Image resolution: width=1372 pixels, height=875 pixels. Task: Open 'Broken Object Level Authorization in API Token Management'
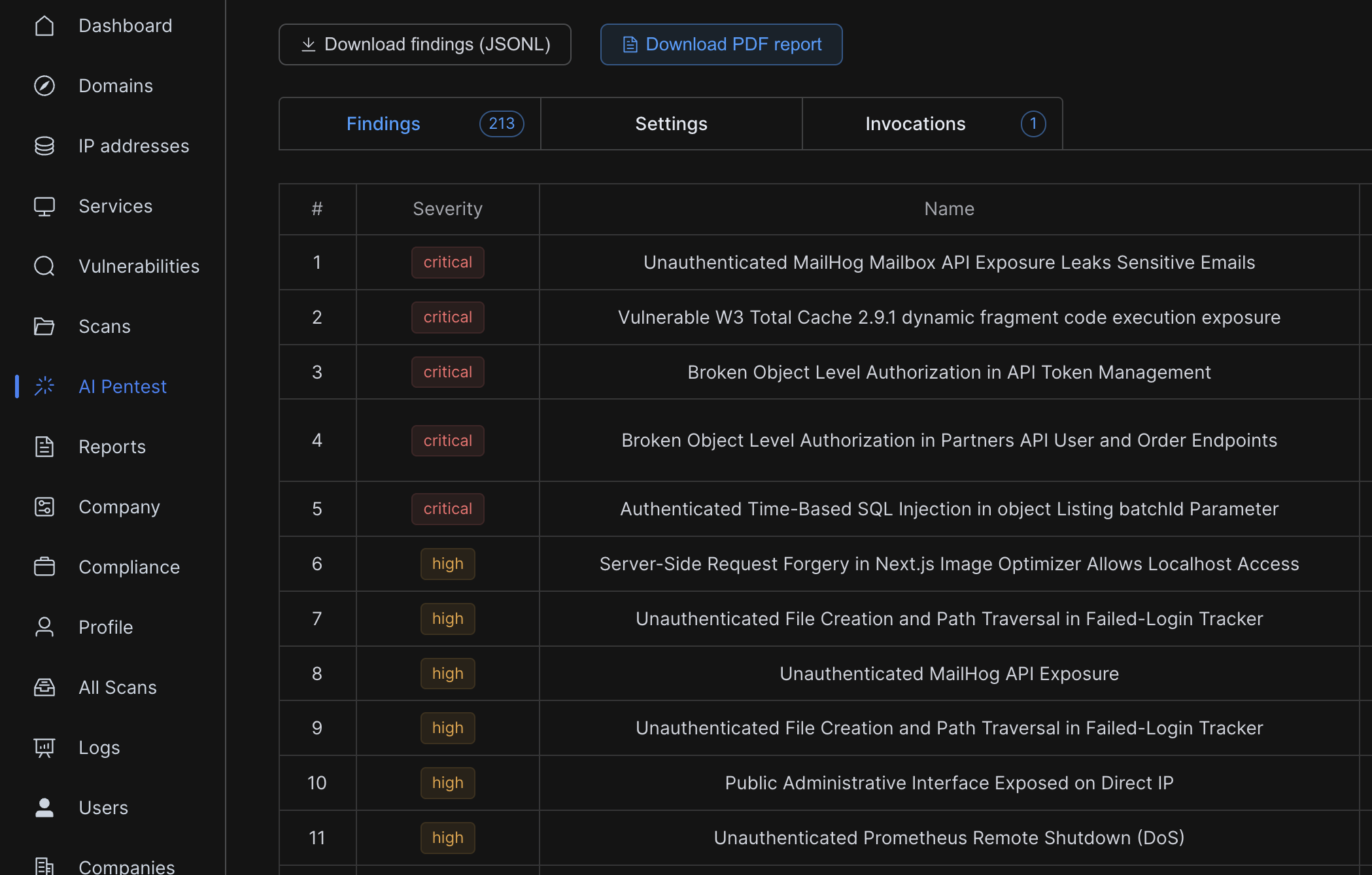click(950, 372)
